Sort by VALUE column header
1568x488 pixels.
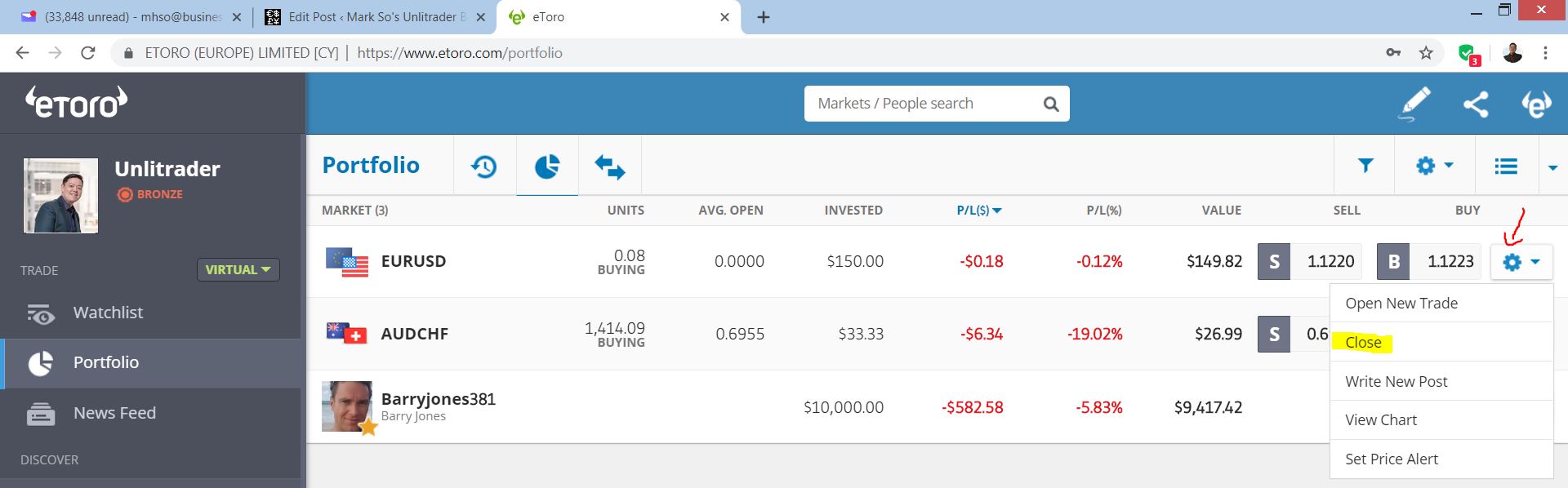click(x=1222, y=211)
